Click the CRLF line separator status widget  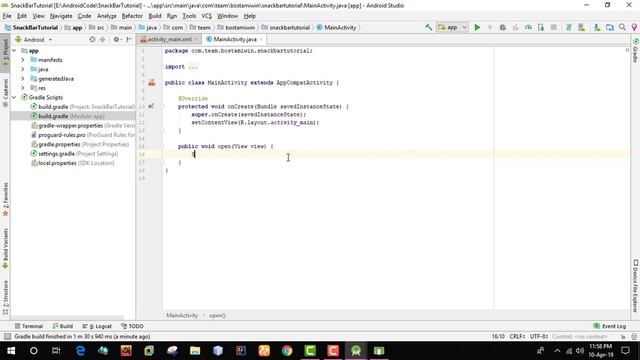(517, 337)
